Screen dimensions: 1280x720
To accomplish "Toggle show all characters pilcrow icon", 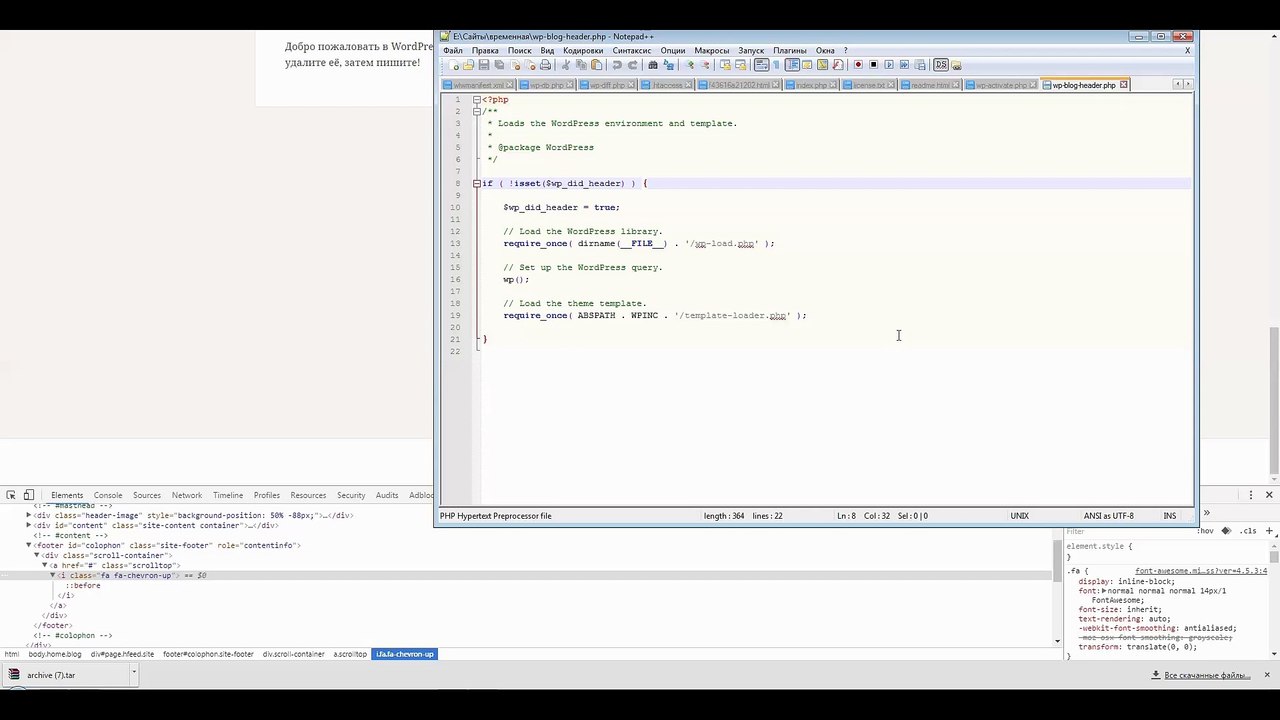I will click(776, 65).
